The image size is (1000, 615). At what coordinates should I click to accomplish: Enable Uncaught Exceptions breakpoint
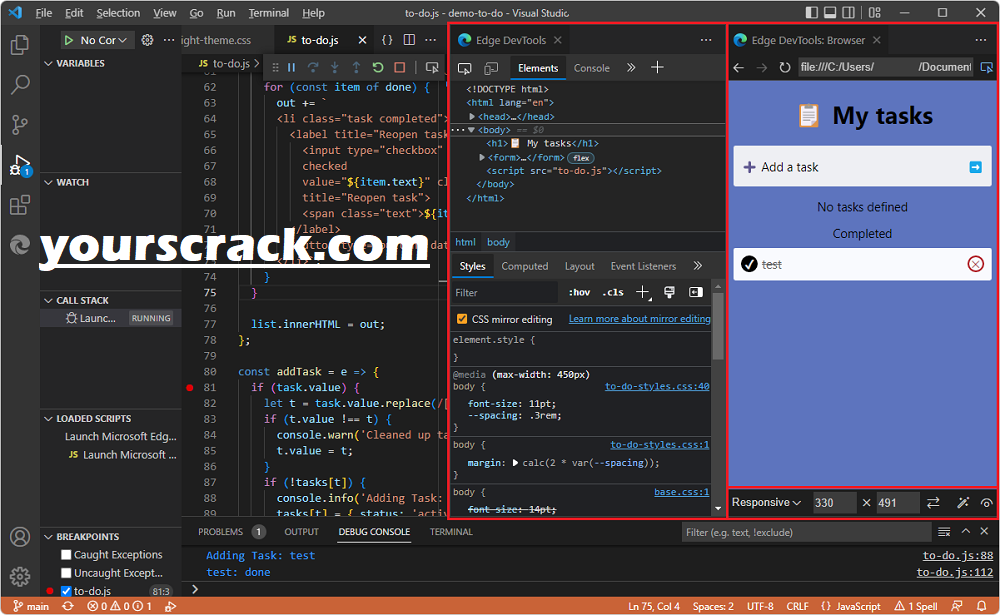(66, 573)
